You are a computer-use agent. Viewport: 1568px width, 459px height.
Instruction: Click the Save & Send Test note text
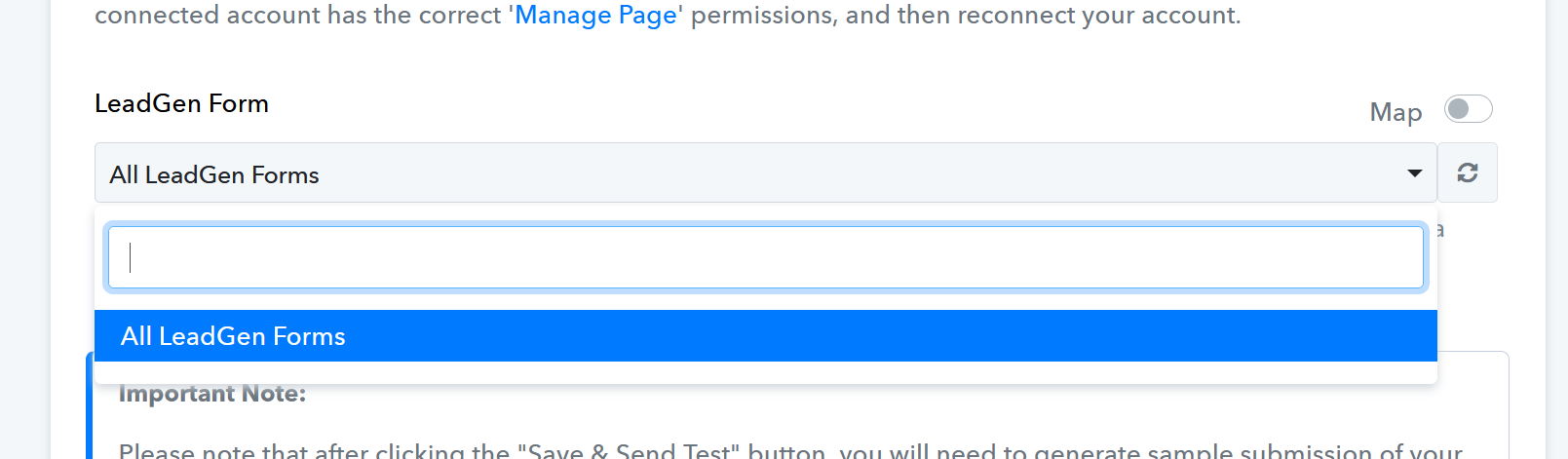(x=790, y=451)
